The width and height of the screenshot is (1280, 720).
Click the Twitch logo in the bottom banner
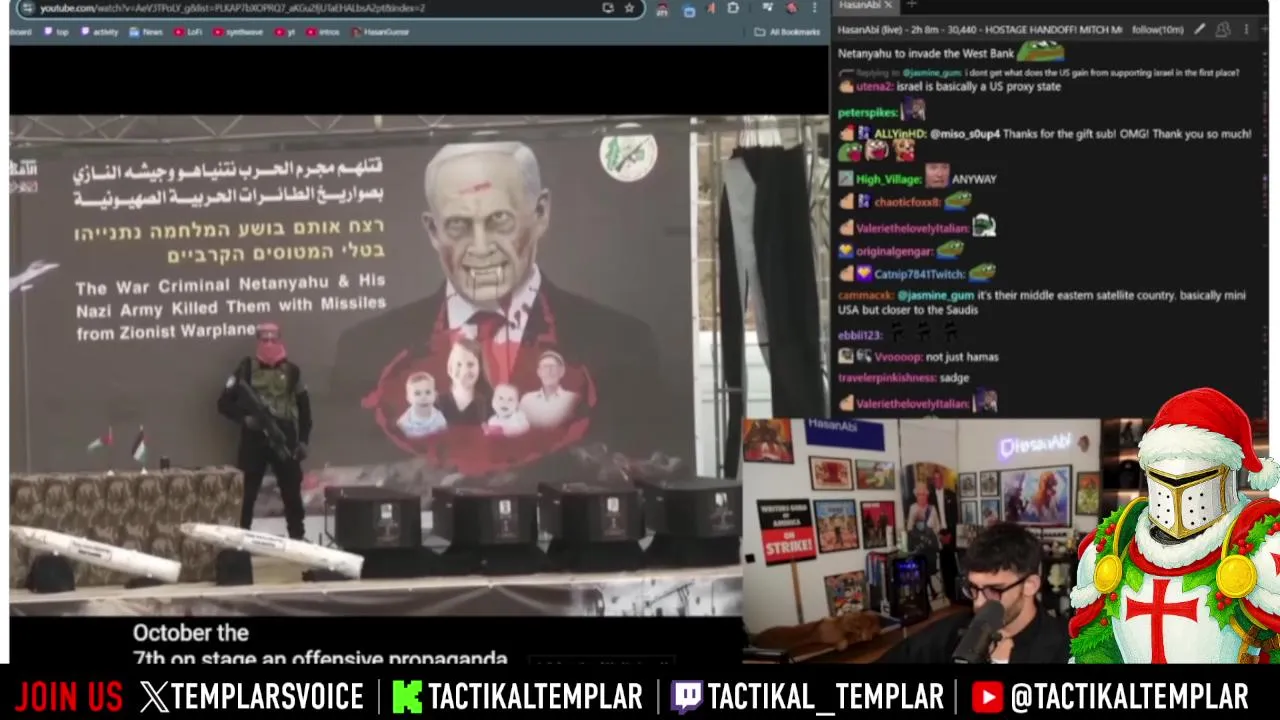point(687,697)
